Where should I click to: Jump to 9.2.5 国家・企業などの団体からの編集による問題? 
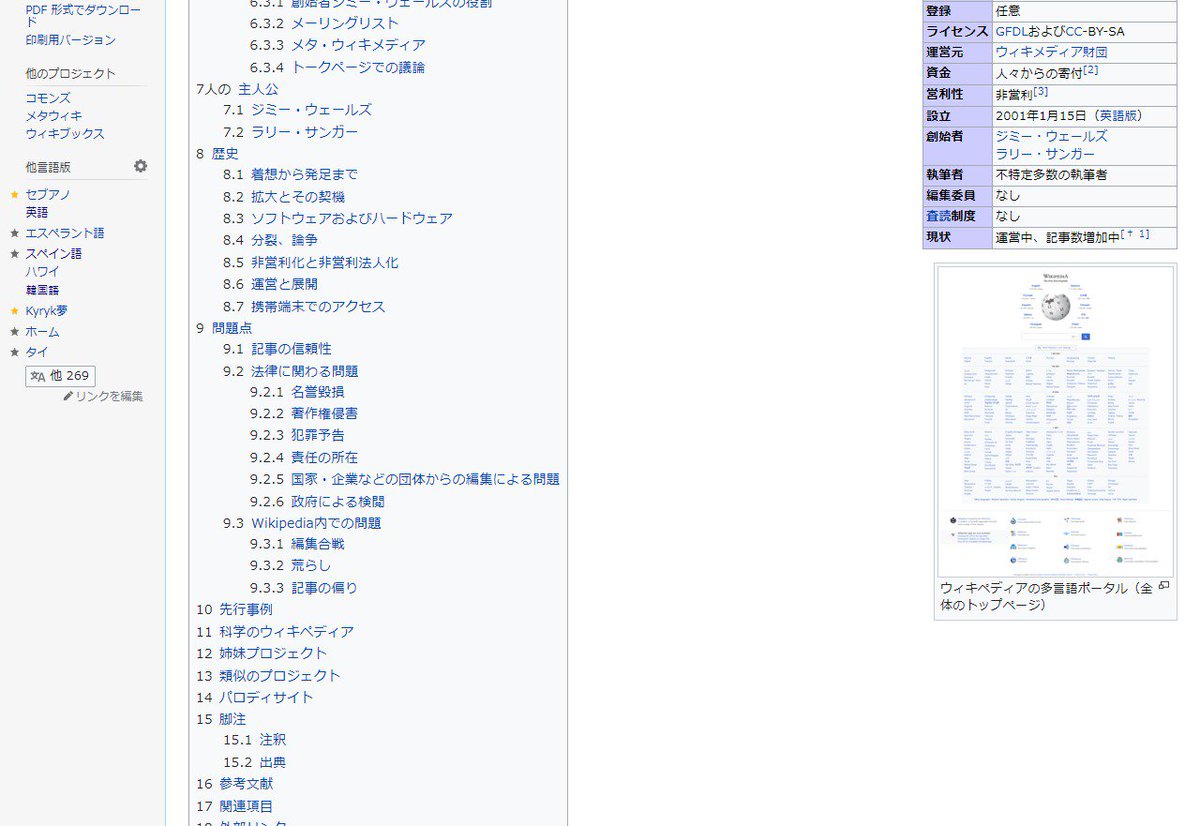[x=405, y=479]
